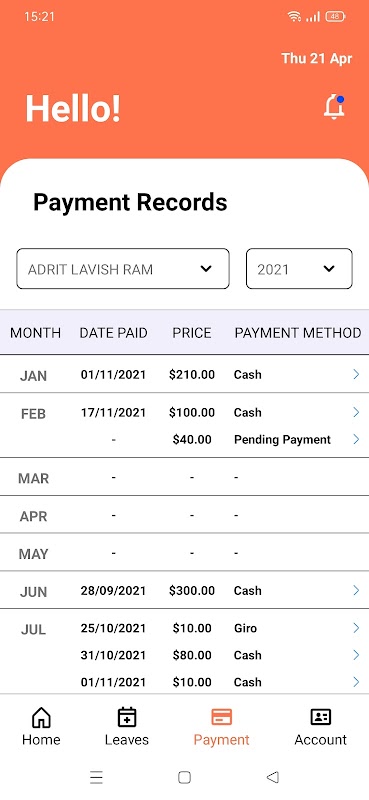Tap Android back triangle button
This screenshot has width=369, height=800.
pyautogui.click(x=273, y=777)
